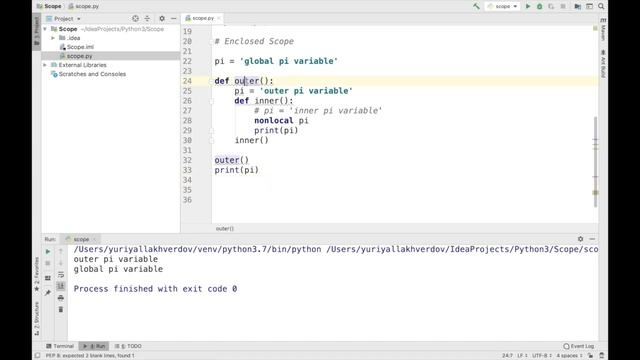The width and height of the screenshot is (640, 360).
Task: Click the up stack trace arrow
Action: click(x=61, y=251)
